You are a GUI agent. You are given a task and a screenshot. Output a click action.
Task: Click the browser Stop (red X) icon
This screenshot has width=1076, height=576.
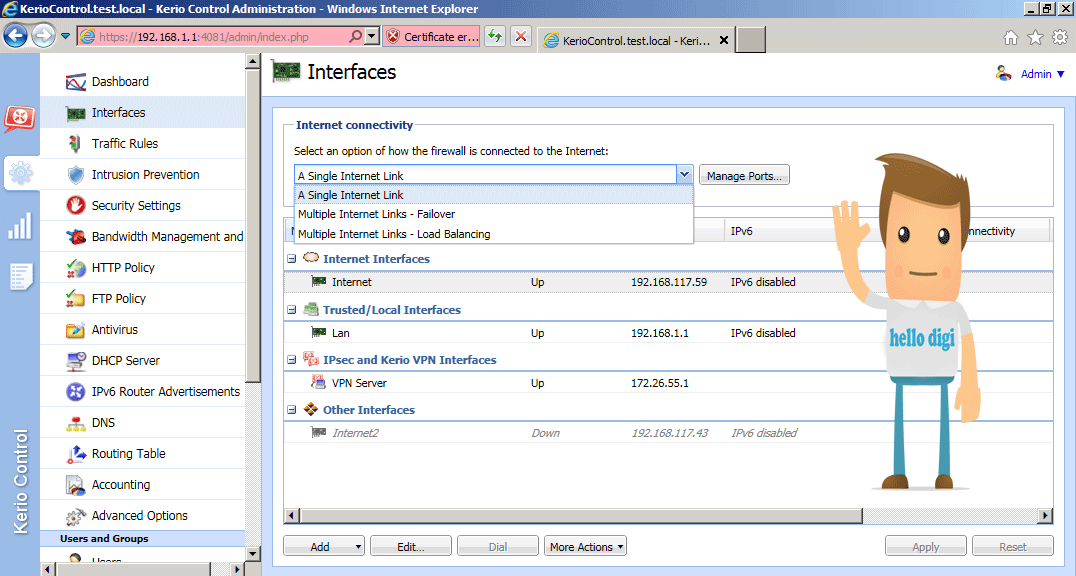pos(521,36)
